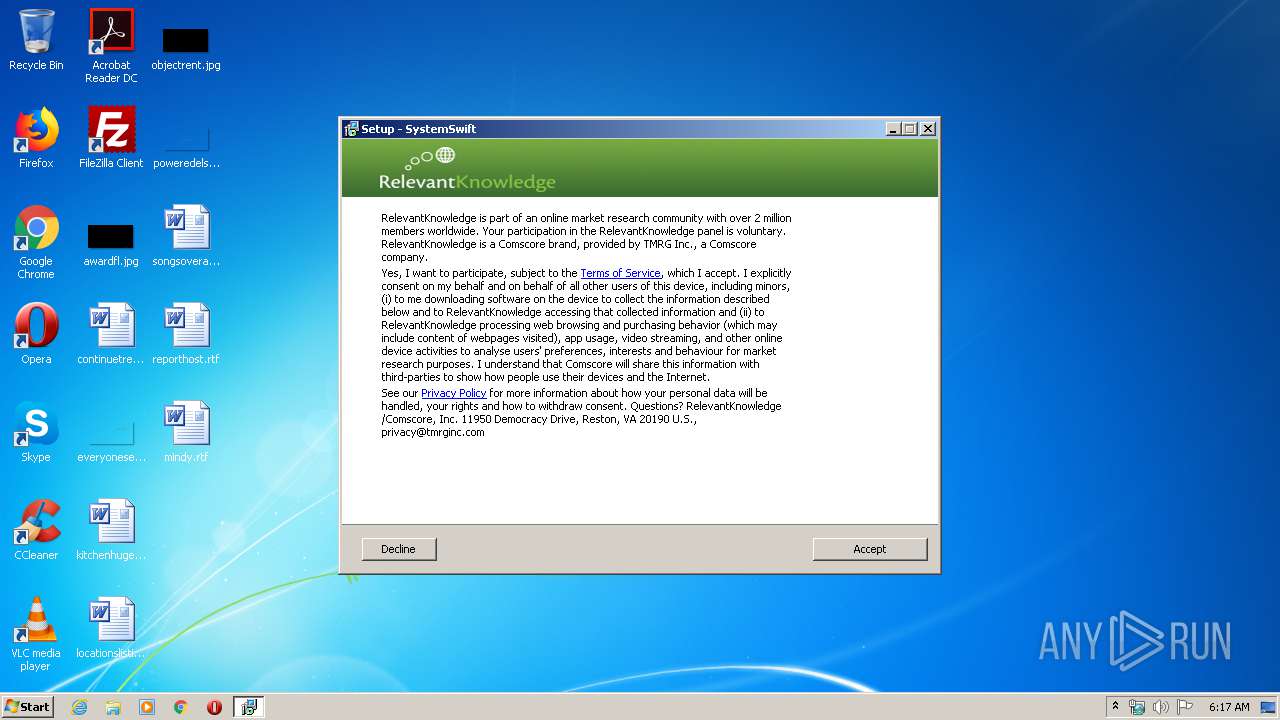Open Opera from the taskbar
Screen dimensions: 1280x720
(x=214, y=707)
